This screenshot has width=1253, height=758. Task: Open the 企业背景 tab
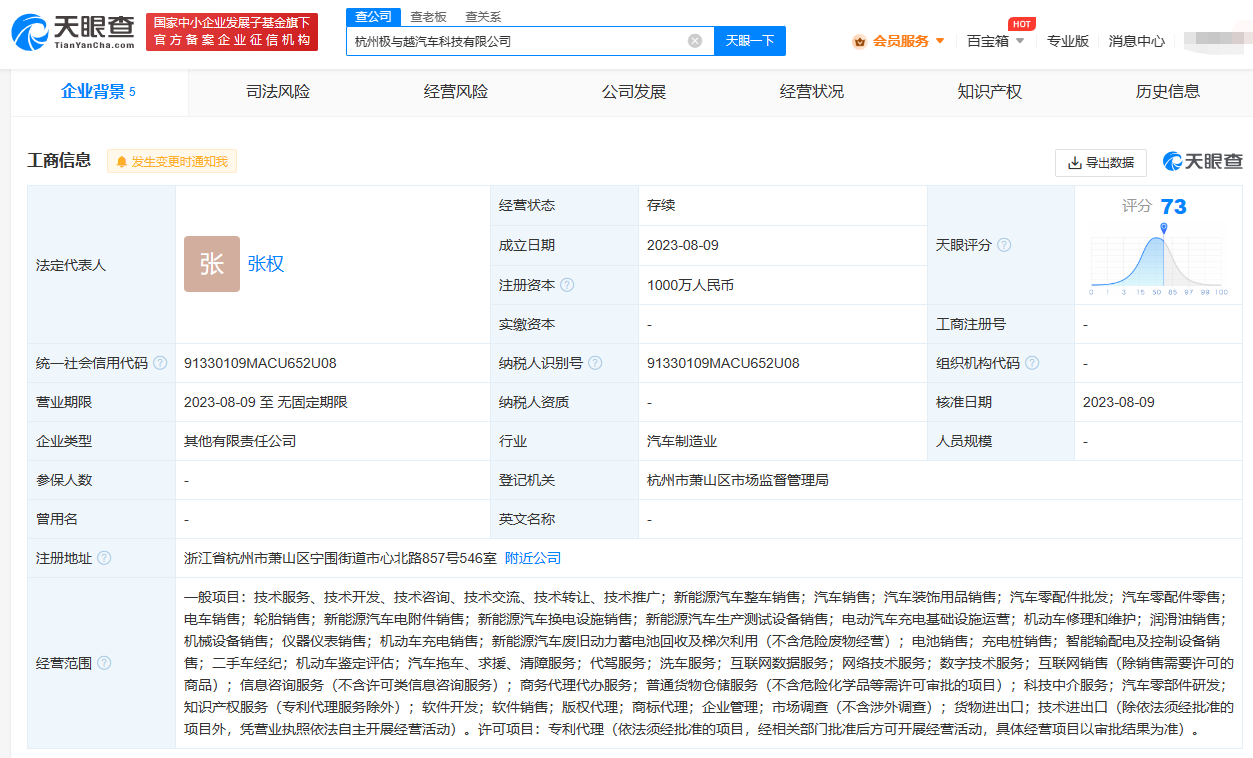[98, 92]
